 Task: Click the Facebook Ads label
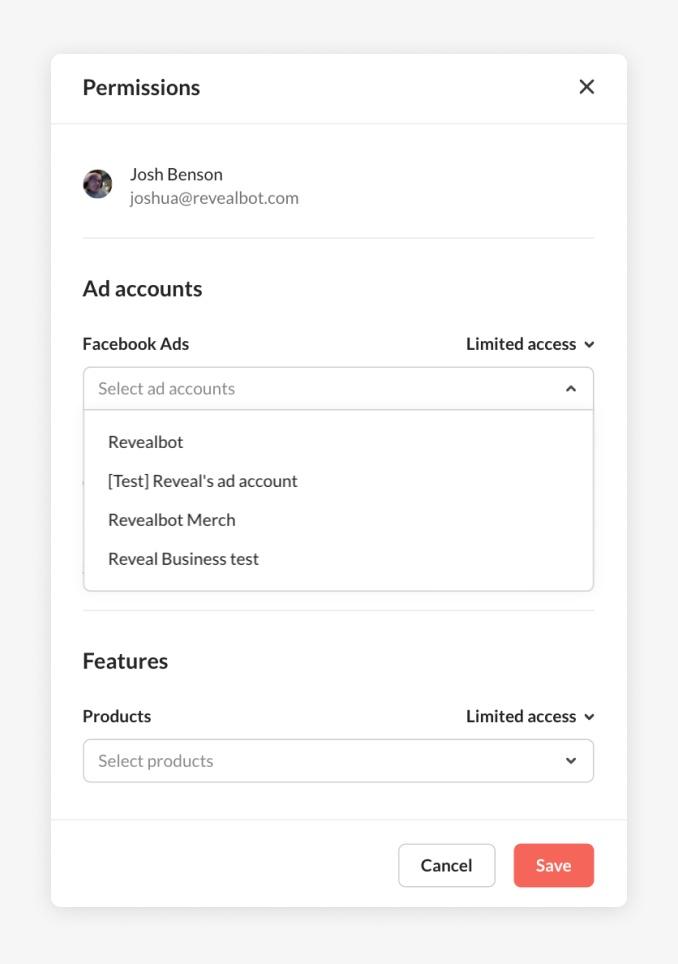[136, 344]
